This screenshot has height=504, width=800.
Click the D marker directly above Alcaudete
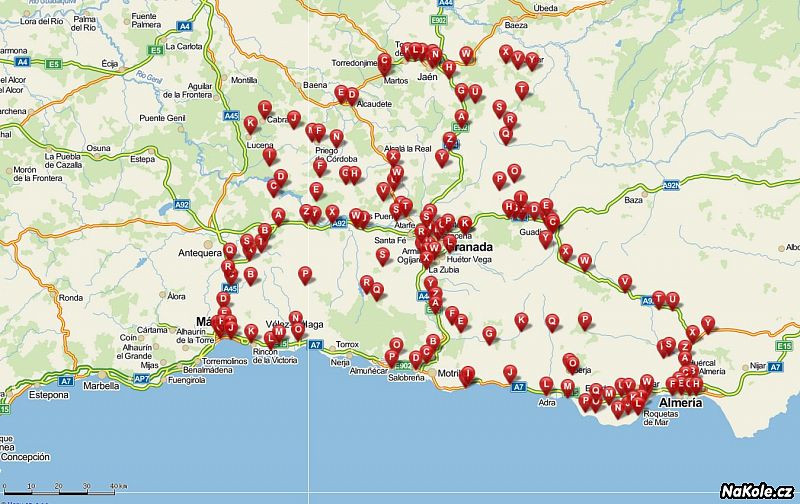(352, 96)
